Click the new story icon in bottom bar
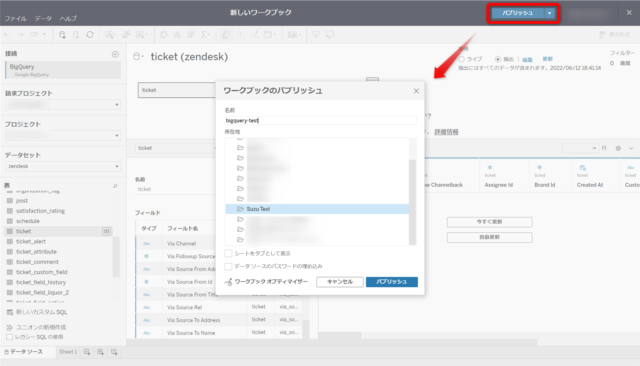640x366 pixels. 114,352
